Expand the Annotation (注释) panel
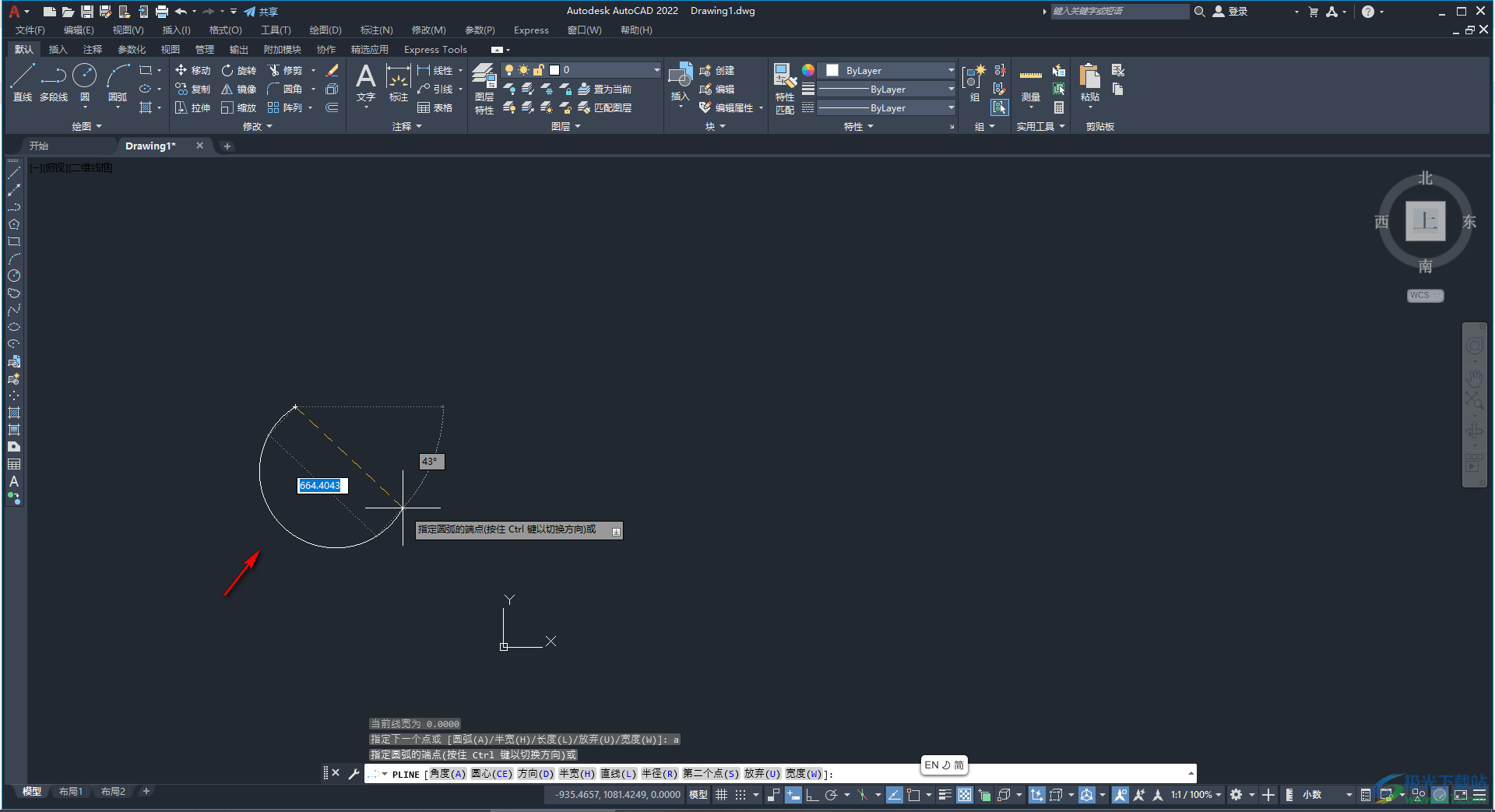This screenshot has height=812, width=1495. [407, 126]
